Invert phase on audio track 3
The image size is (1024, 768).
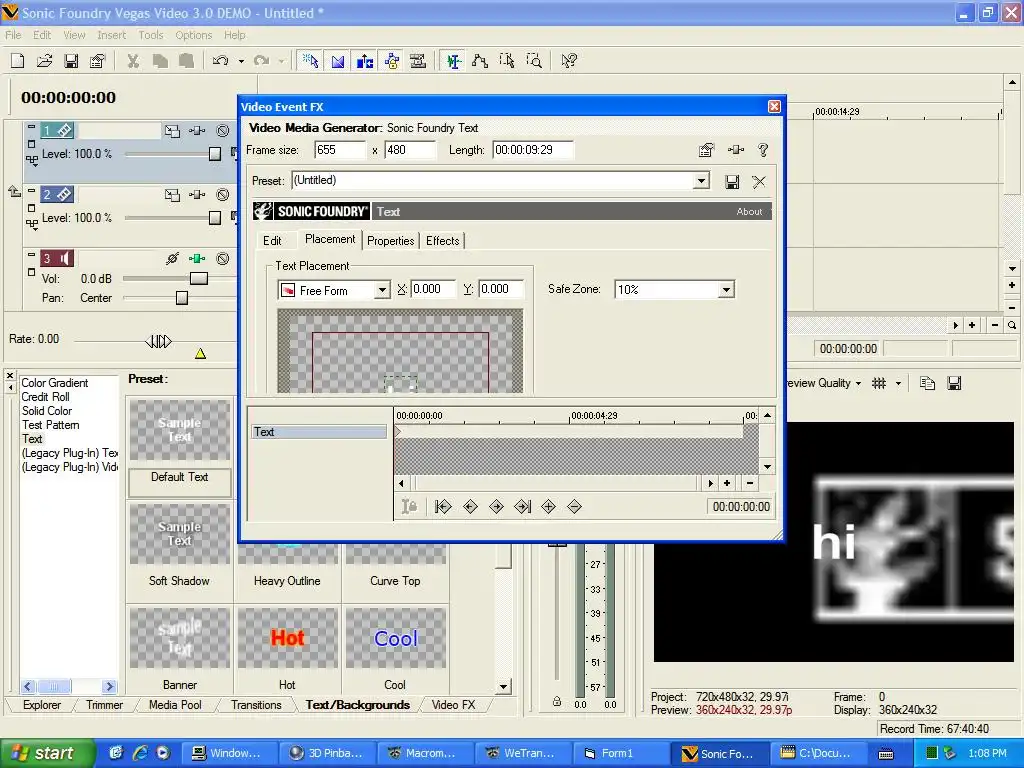172,259
